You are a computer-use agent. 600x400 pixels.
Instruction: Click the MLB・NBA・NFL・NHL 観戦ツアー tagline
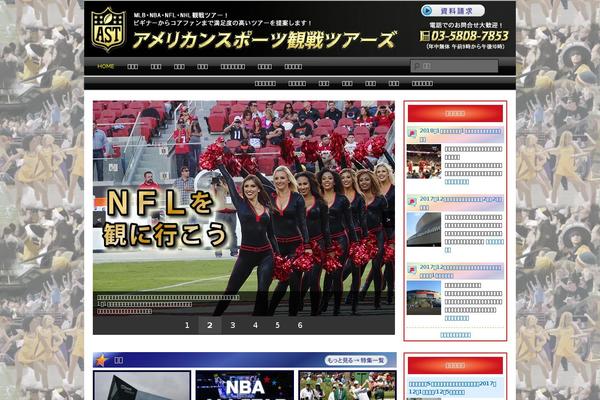click(x=181, y=15)
